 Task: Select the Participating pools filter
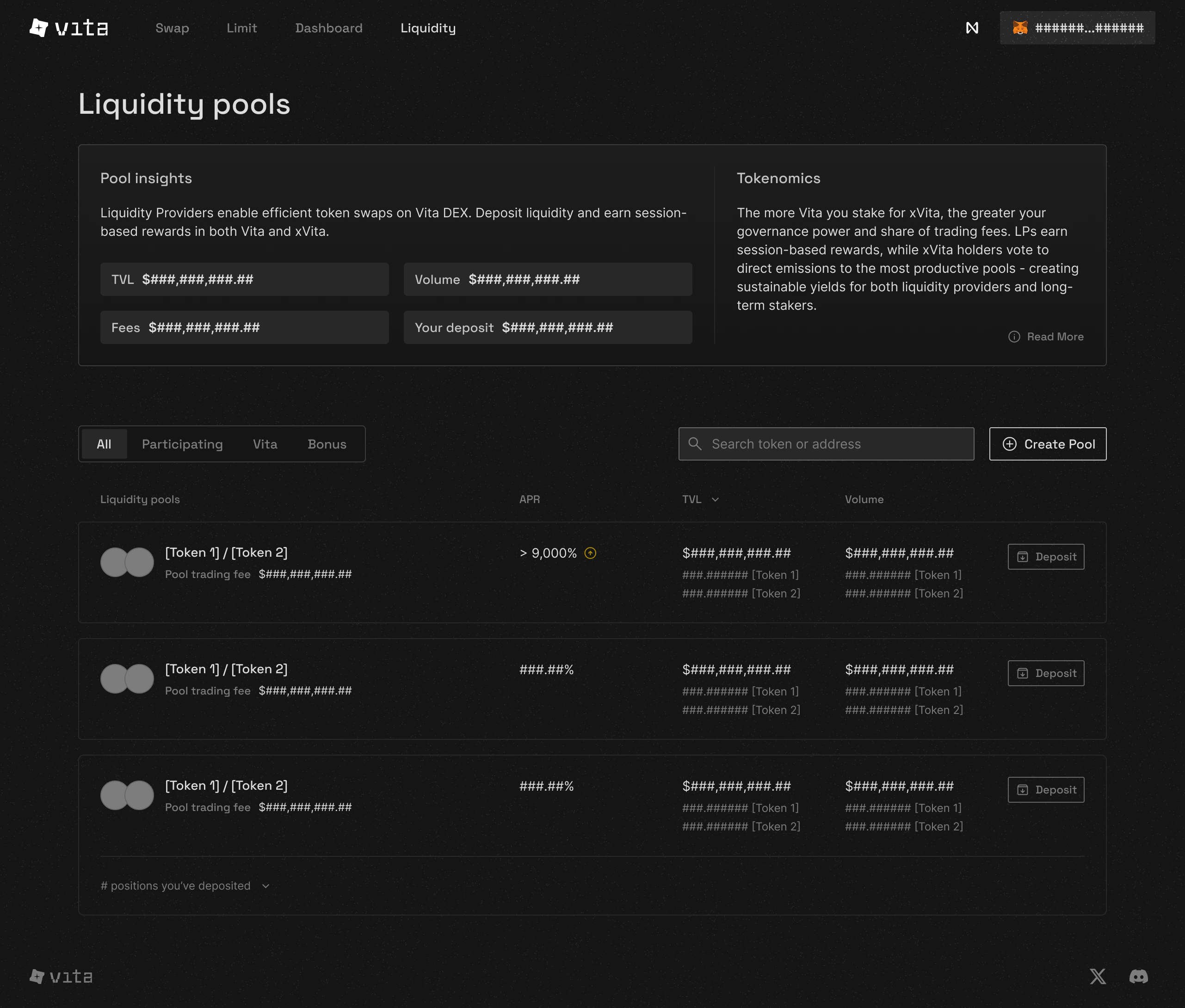point(182,444)
